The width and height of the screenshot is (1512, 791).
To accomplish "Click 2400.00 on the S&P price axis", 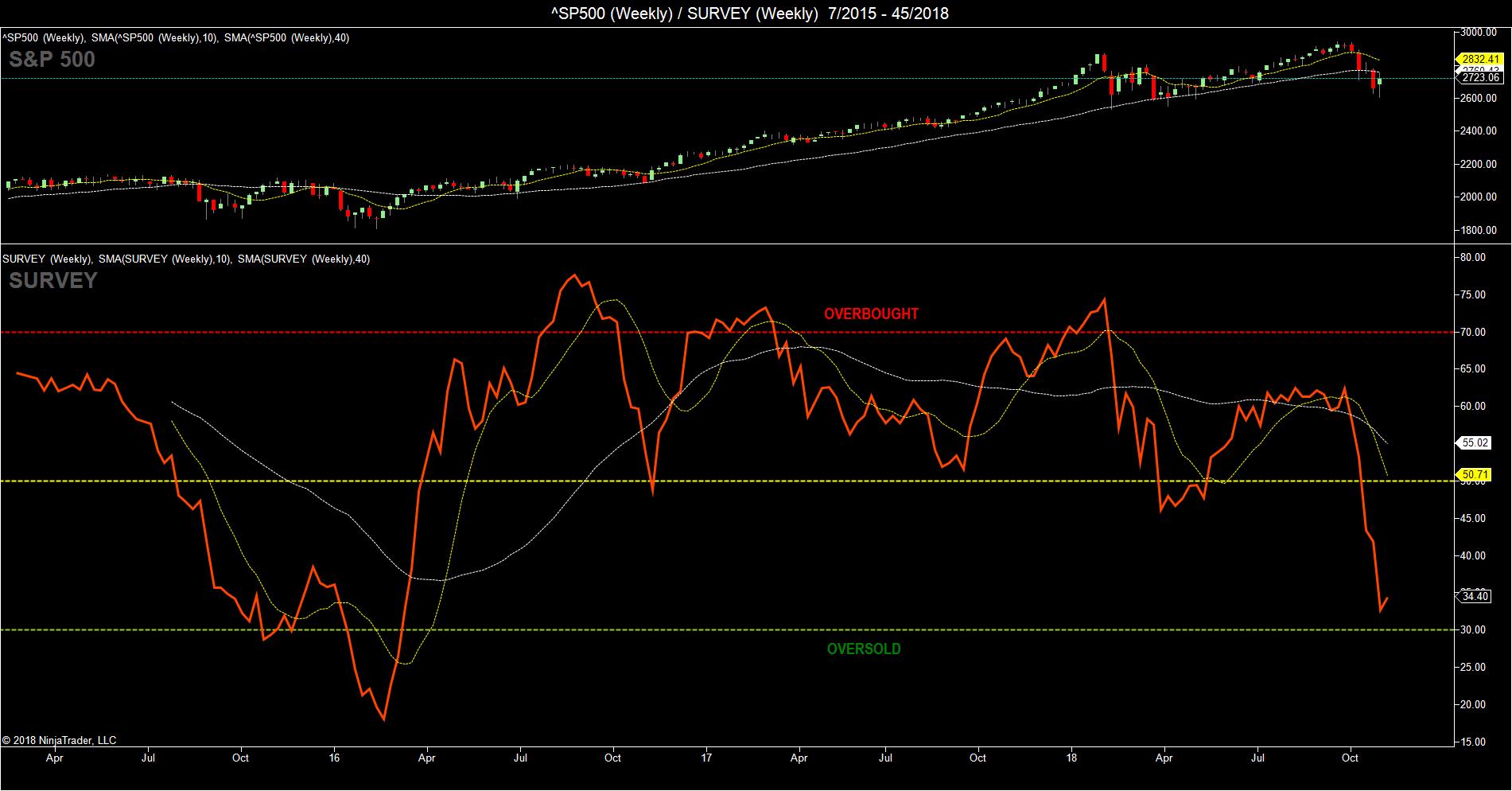I will (x=1479, y=131).
